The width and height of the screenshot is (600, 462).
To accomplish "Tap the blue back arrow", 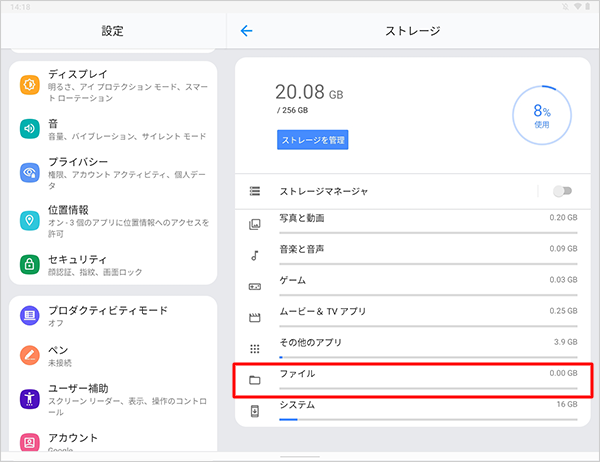I will click(246, 31).
